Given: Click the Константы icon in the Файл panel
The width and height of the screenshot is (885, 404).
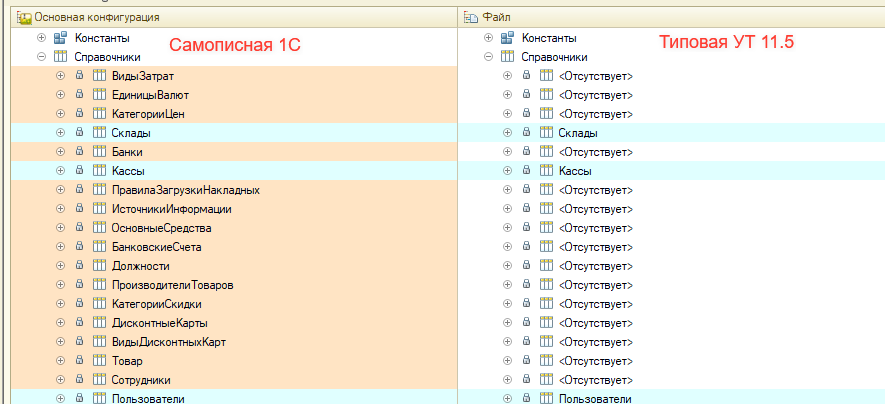Looking at the screenshot, I should coord(507,38).
